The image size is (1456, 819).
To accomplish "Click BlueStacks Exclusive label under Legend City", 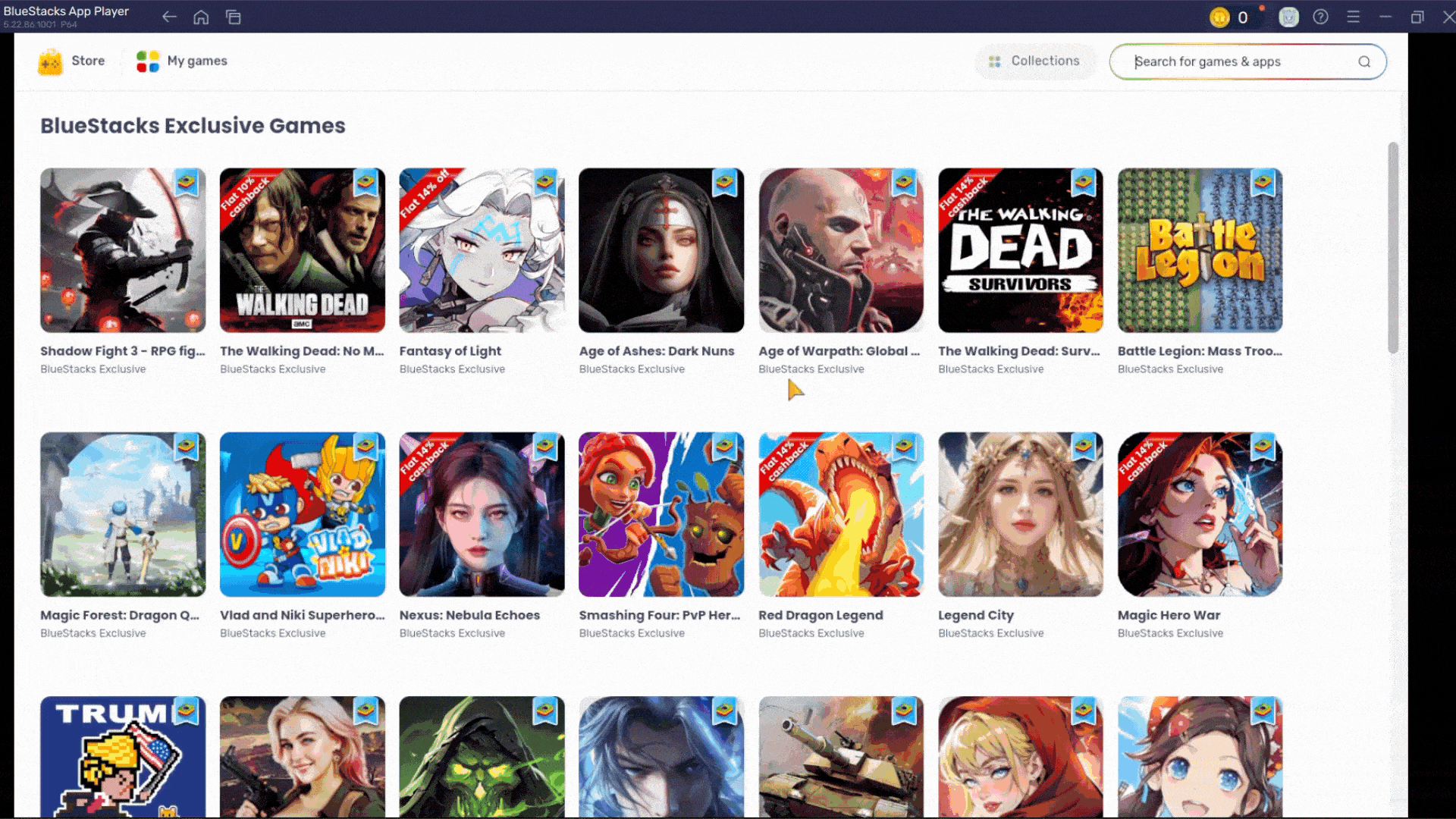I will tap(990, 633).
